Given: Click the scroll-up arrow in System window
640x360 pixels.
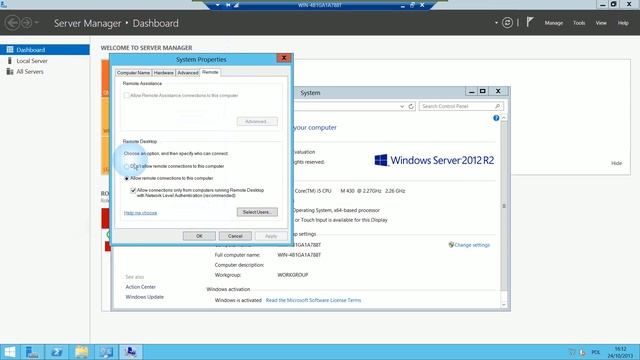Looking at the screenshot, I should 504,118.
